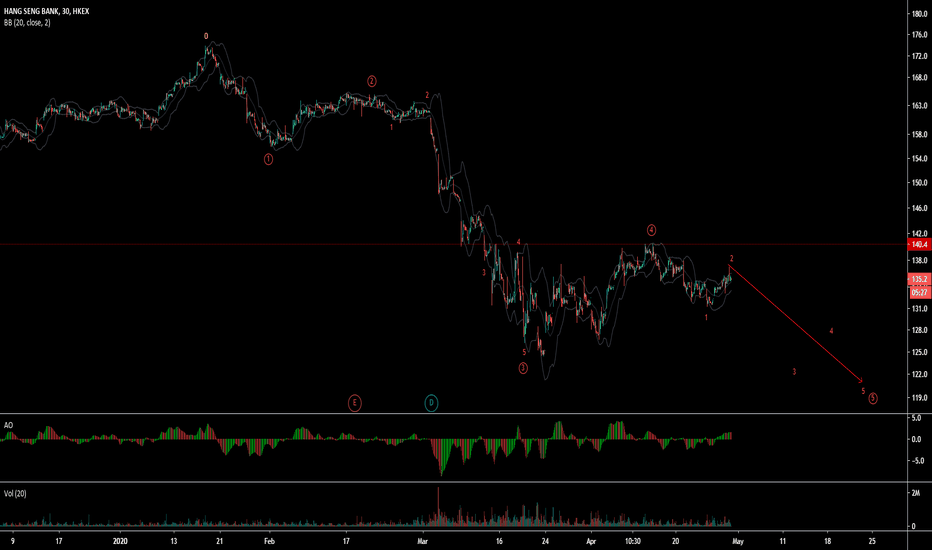Click the 128.0 price axis label
Image resolution: width=932 pixels, height=550 pixels.
920,331
